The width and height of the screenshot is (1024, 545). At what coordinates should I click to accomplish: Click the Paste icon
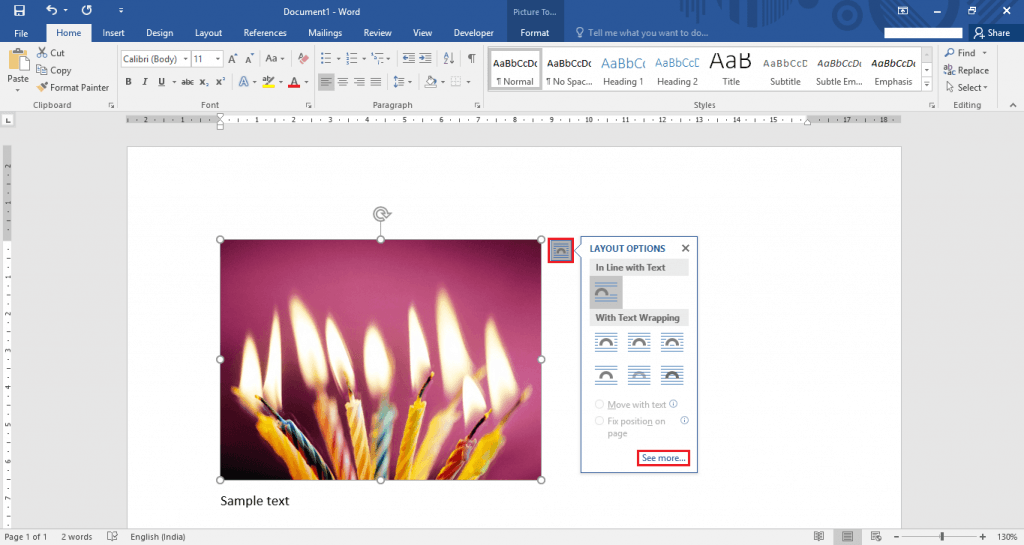pyautogui.click(x=18, y=60)
